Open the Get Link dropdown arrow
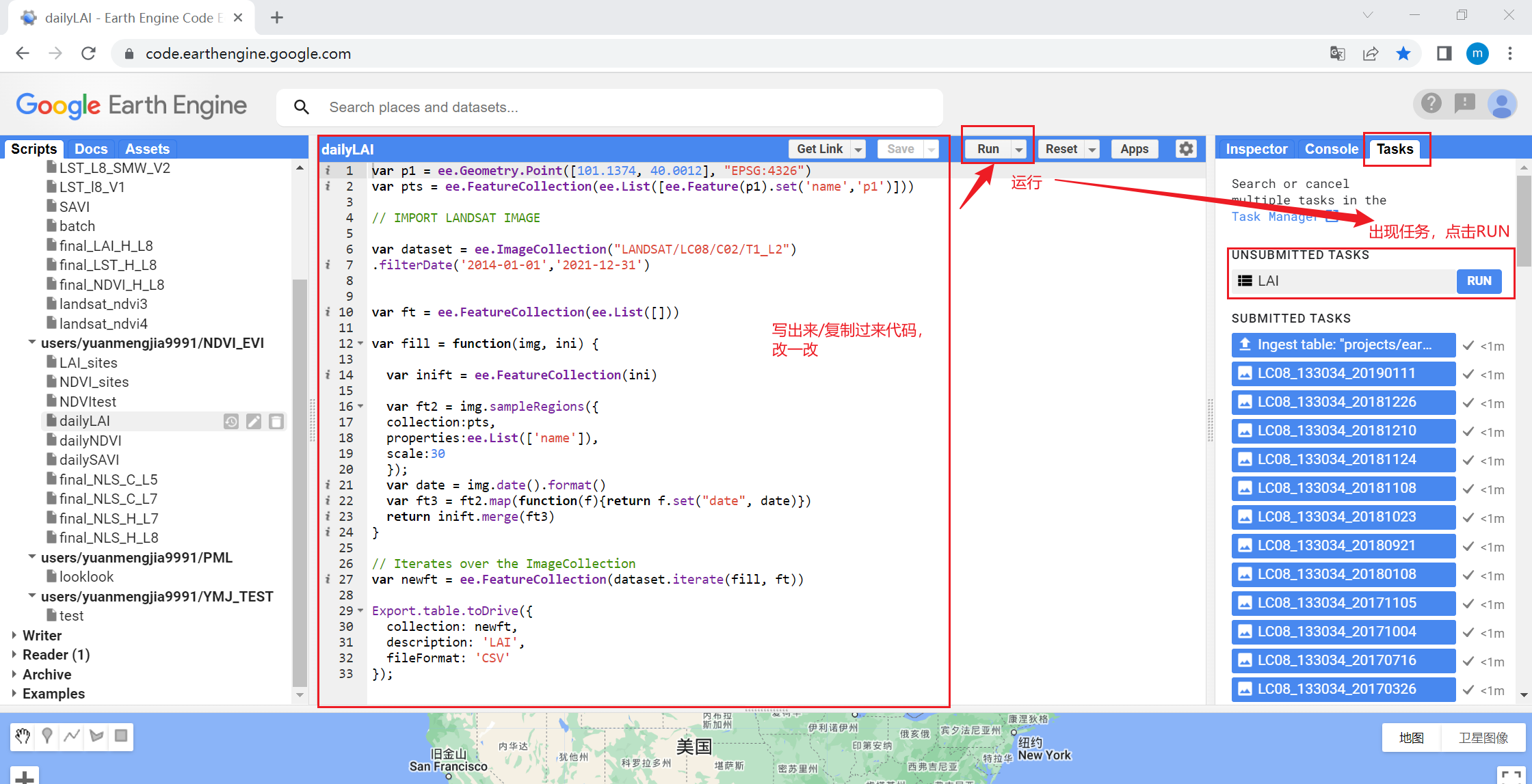 pyautogui.click(x=858, y=149)
